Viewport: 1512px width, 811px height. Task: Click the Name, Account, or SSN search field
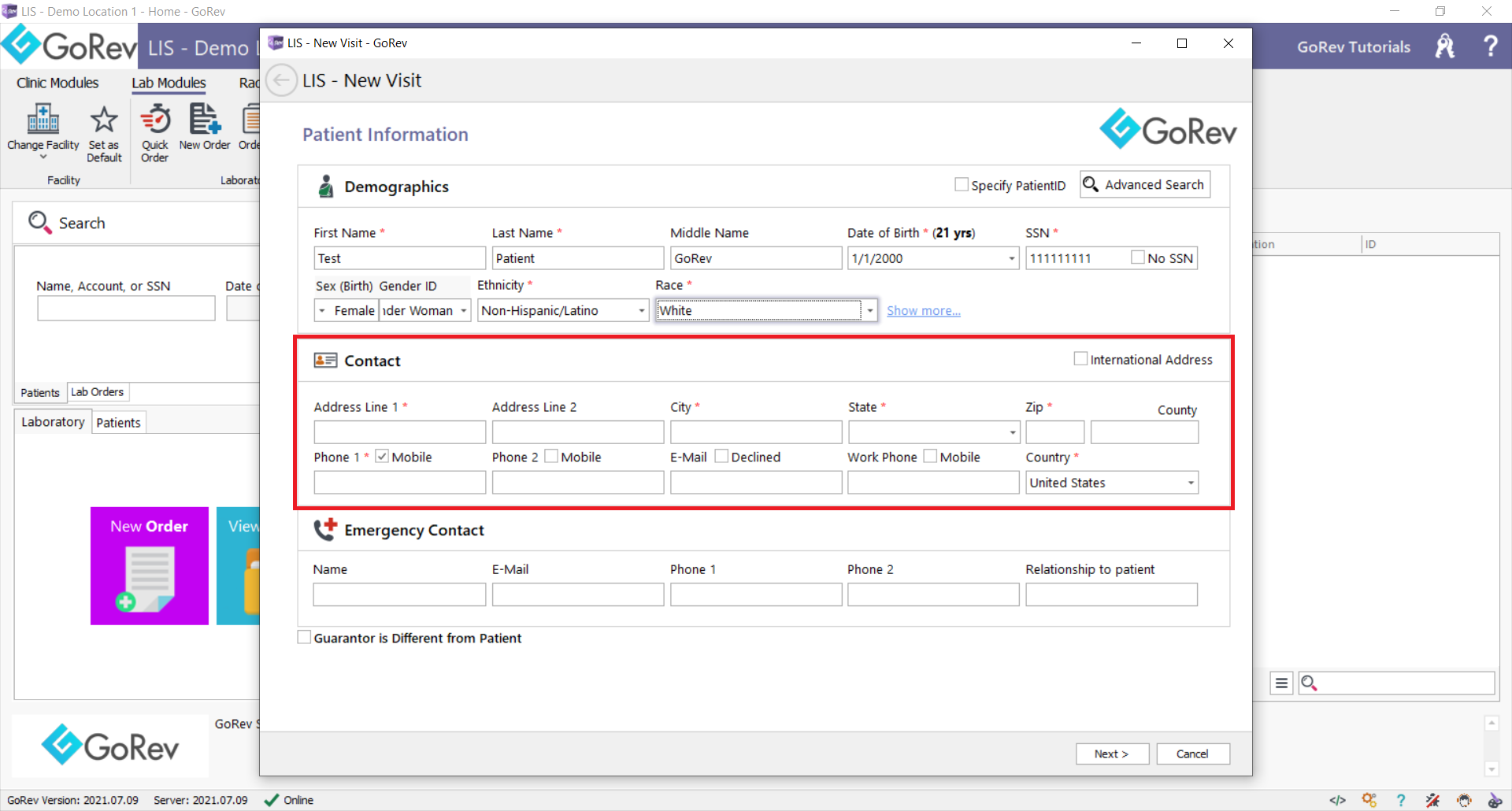pos(126,308)
